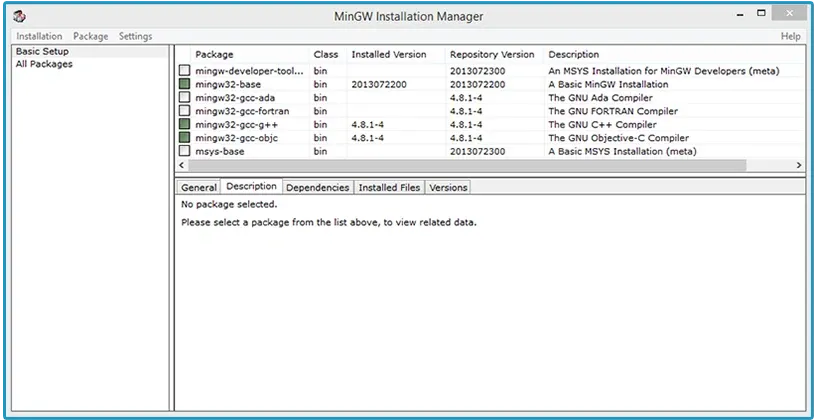Switch to the Installed Files tab
Image resolution: width=818 pixels, height=420 pixels.
[x=389, y=187]
